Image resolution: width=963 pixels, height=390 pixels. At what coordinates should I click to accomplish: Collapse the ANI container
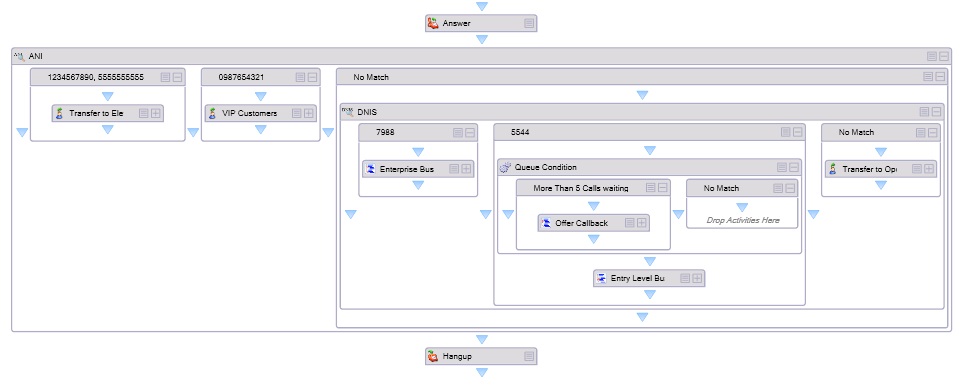(x=944, y=57)
